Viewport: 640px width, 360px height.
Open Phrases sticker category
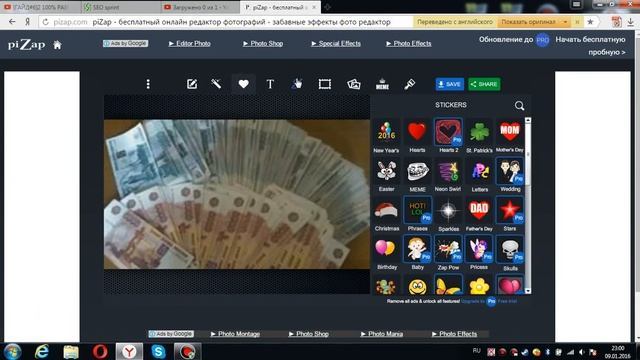tap(417, 214)
